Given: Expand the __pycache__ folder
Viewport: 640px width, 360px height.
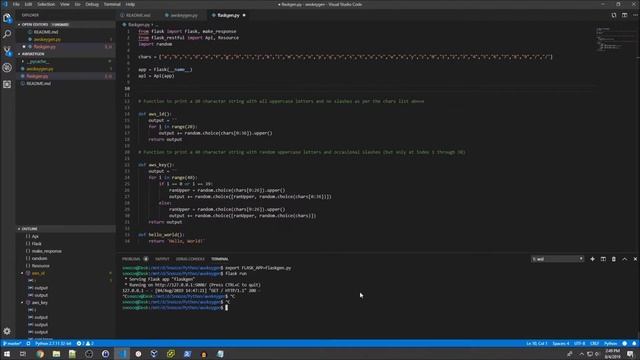Looking at the screenshot, I should point(38,61).
